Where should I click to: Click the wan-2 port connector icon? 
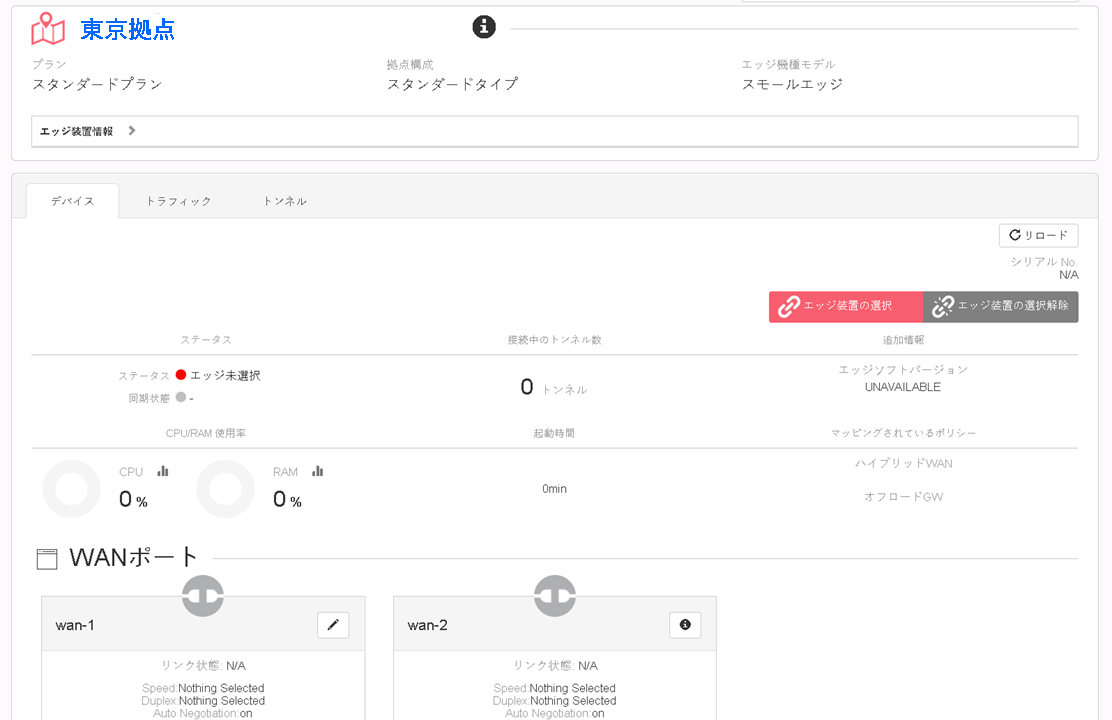[x=555, y=596]
